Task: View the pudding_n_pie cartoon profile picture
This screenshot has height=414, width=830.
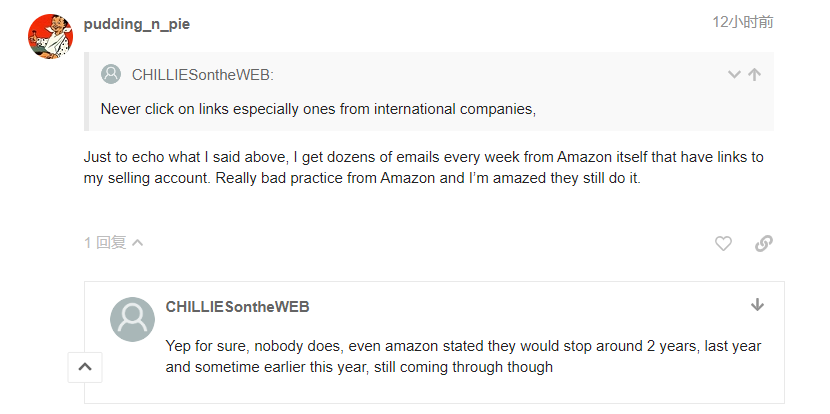Action: (x=50, y=37)
